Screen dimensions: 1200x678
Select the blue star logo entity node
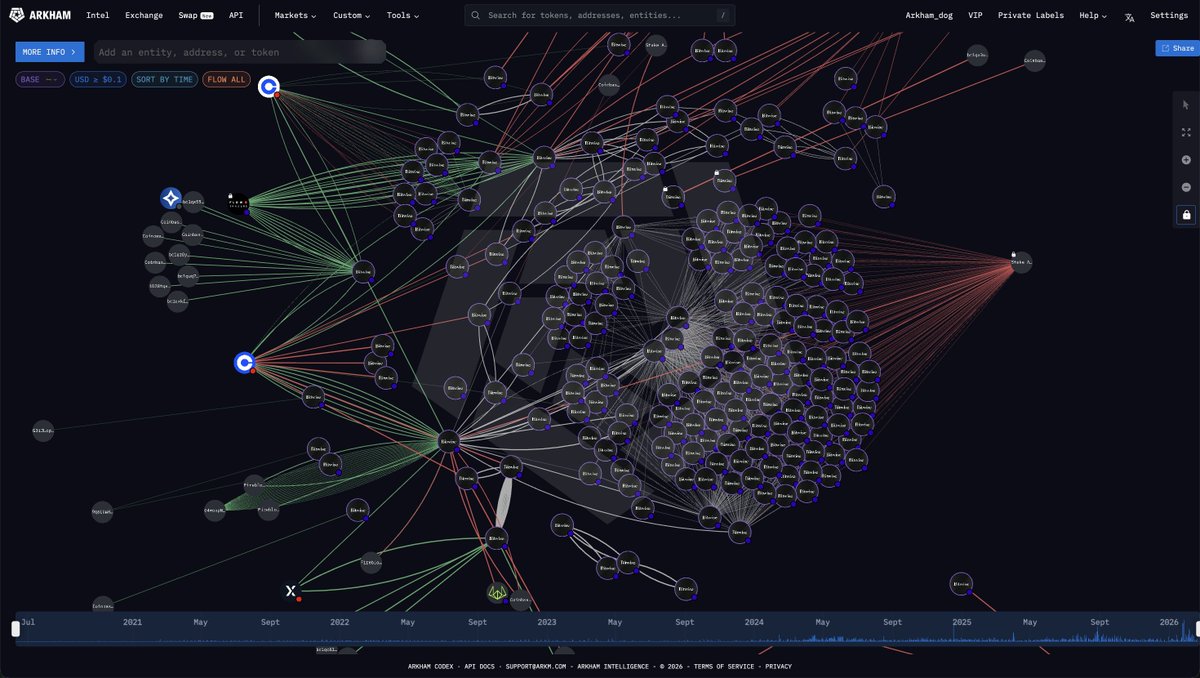(x=171, y=198)
